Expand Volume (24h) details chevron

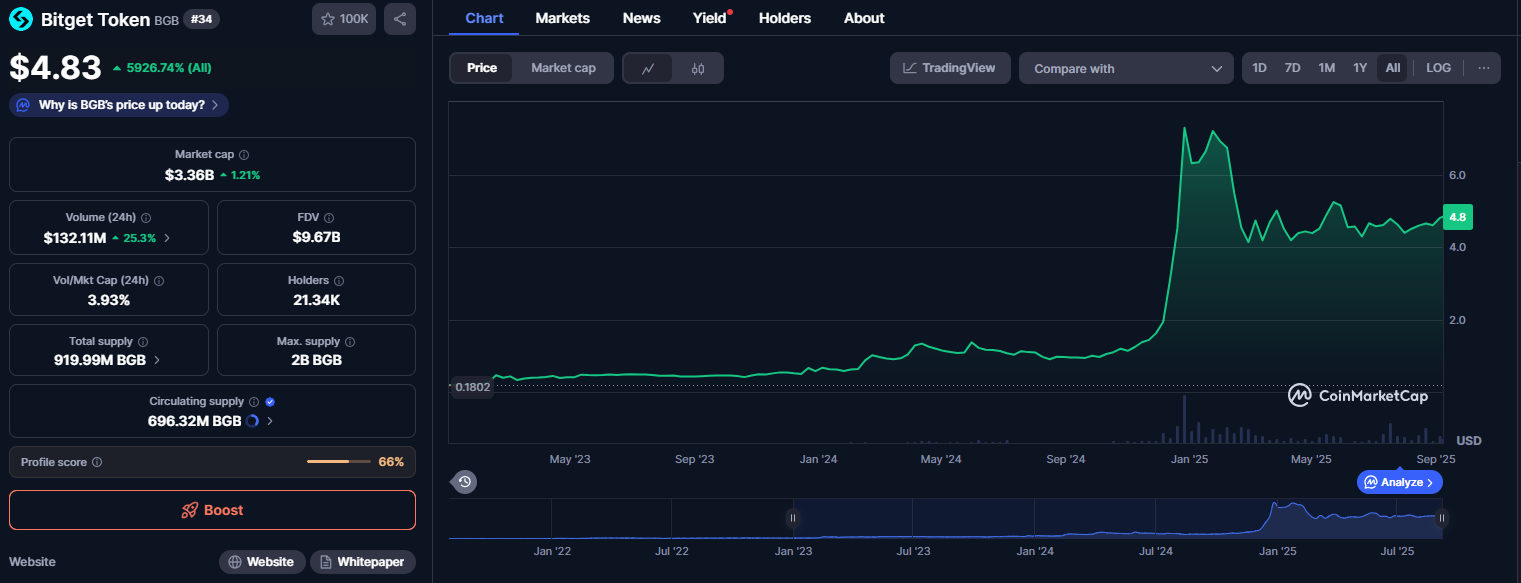pyautogui.click(x=167, y=238)
